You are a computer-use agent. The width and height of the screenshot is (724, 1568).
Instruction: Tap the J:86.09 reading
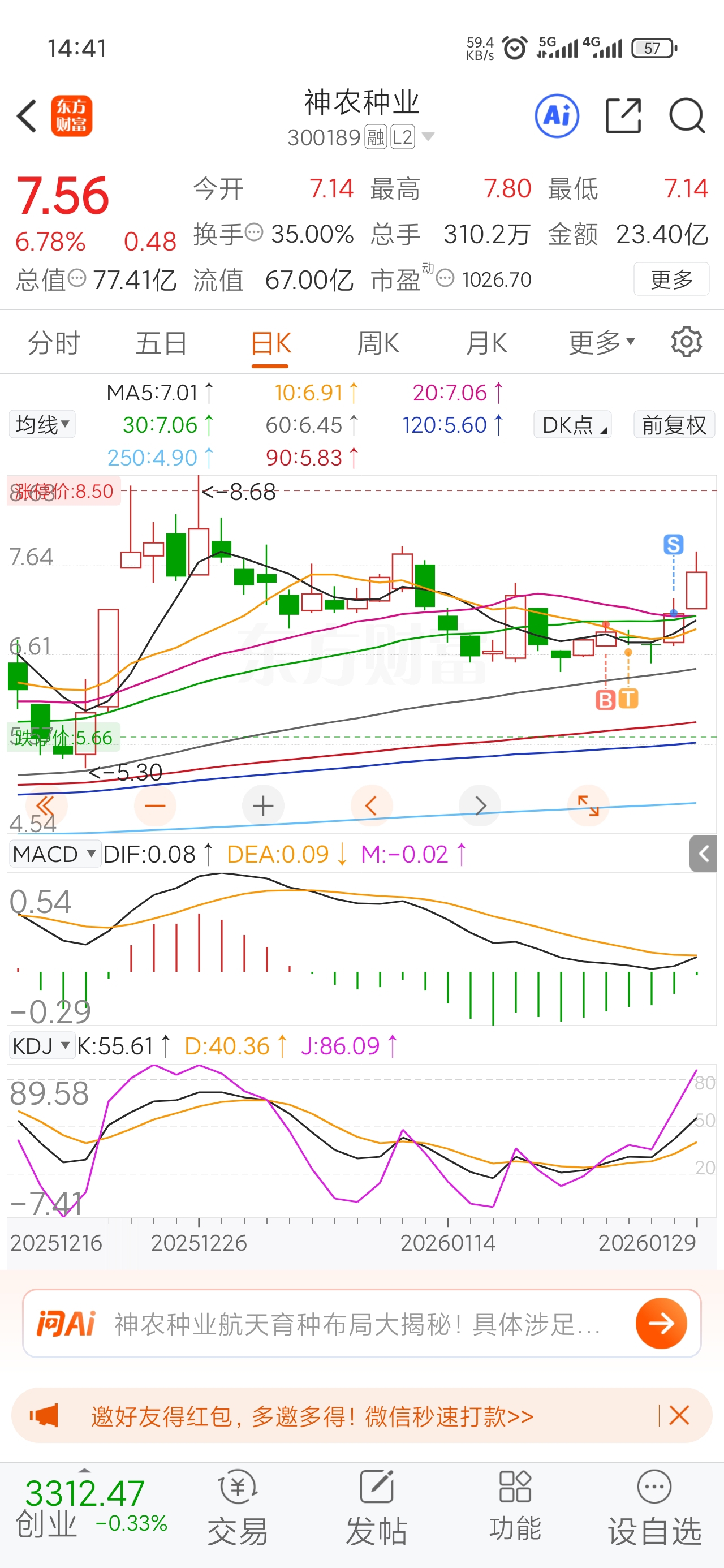click(x=350, y=1046)
